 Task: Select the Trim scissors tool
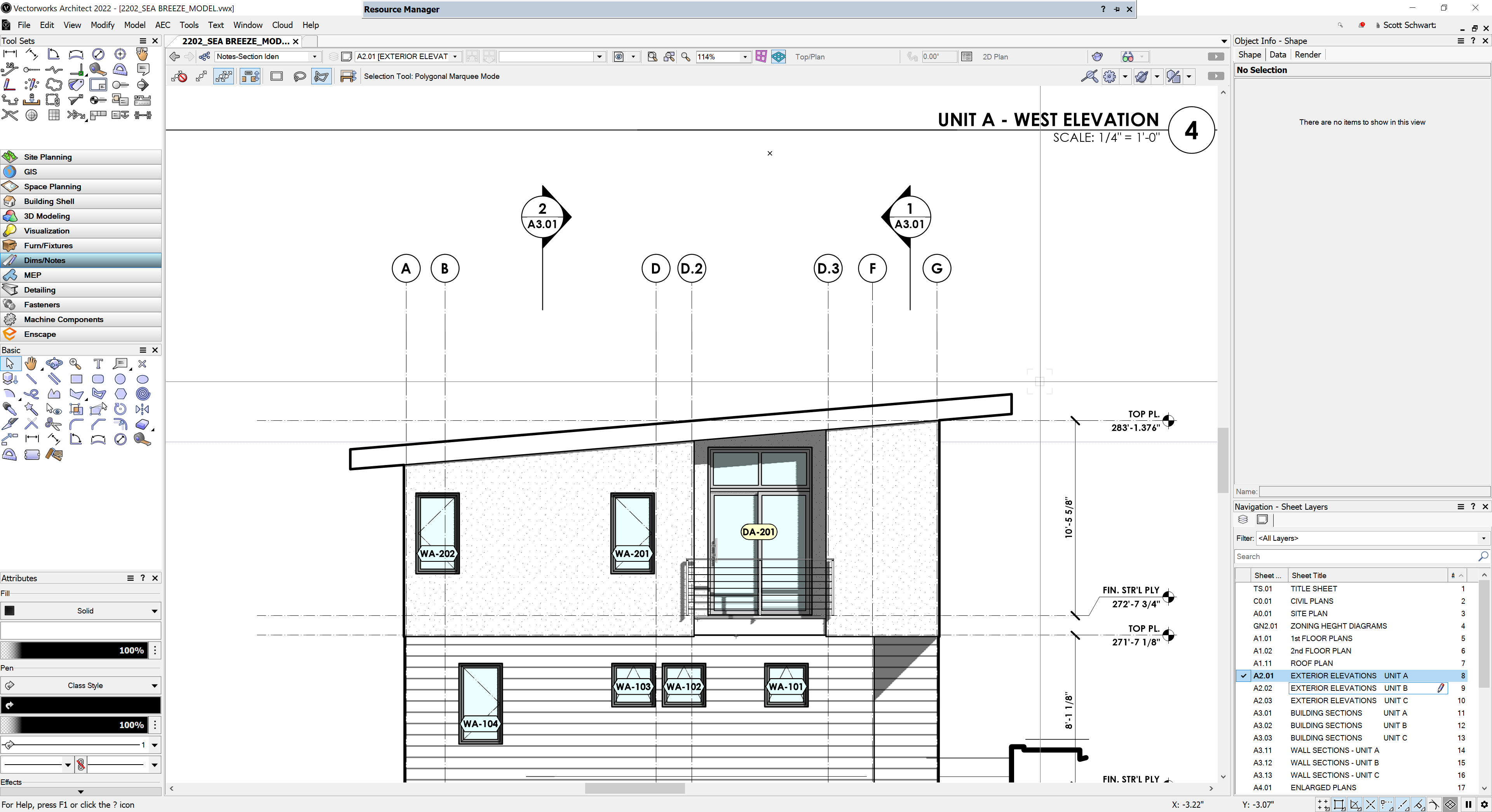pos(53,424)
